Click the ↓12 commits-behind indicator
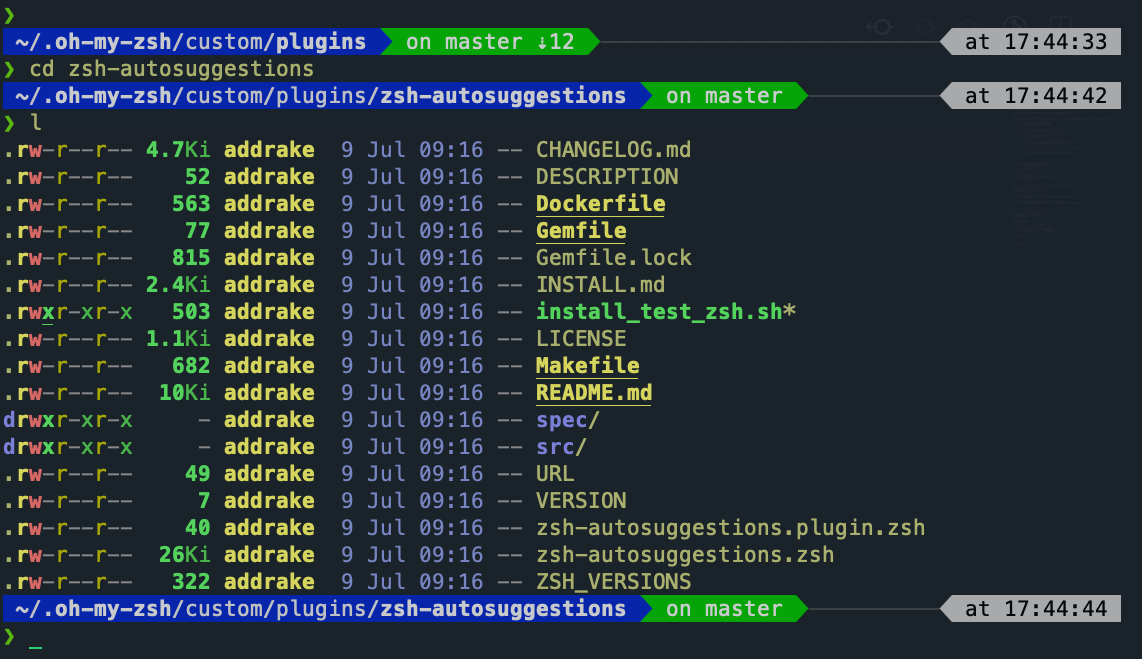The height and width of the screenshot is (659, 1142). click(555, 41)
